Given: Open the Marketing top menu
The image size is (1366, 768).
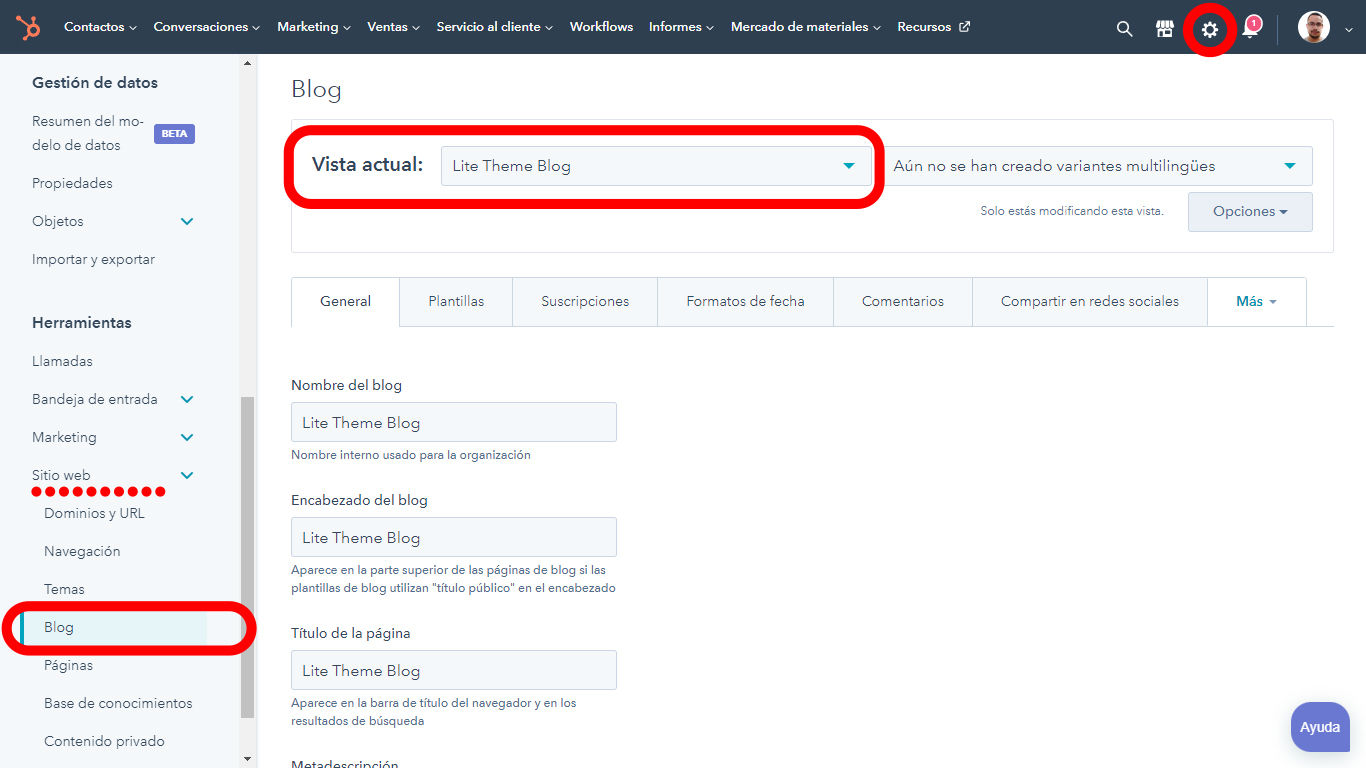Looking at the screenshot, I should 313,27.
